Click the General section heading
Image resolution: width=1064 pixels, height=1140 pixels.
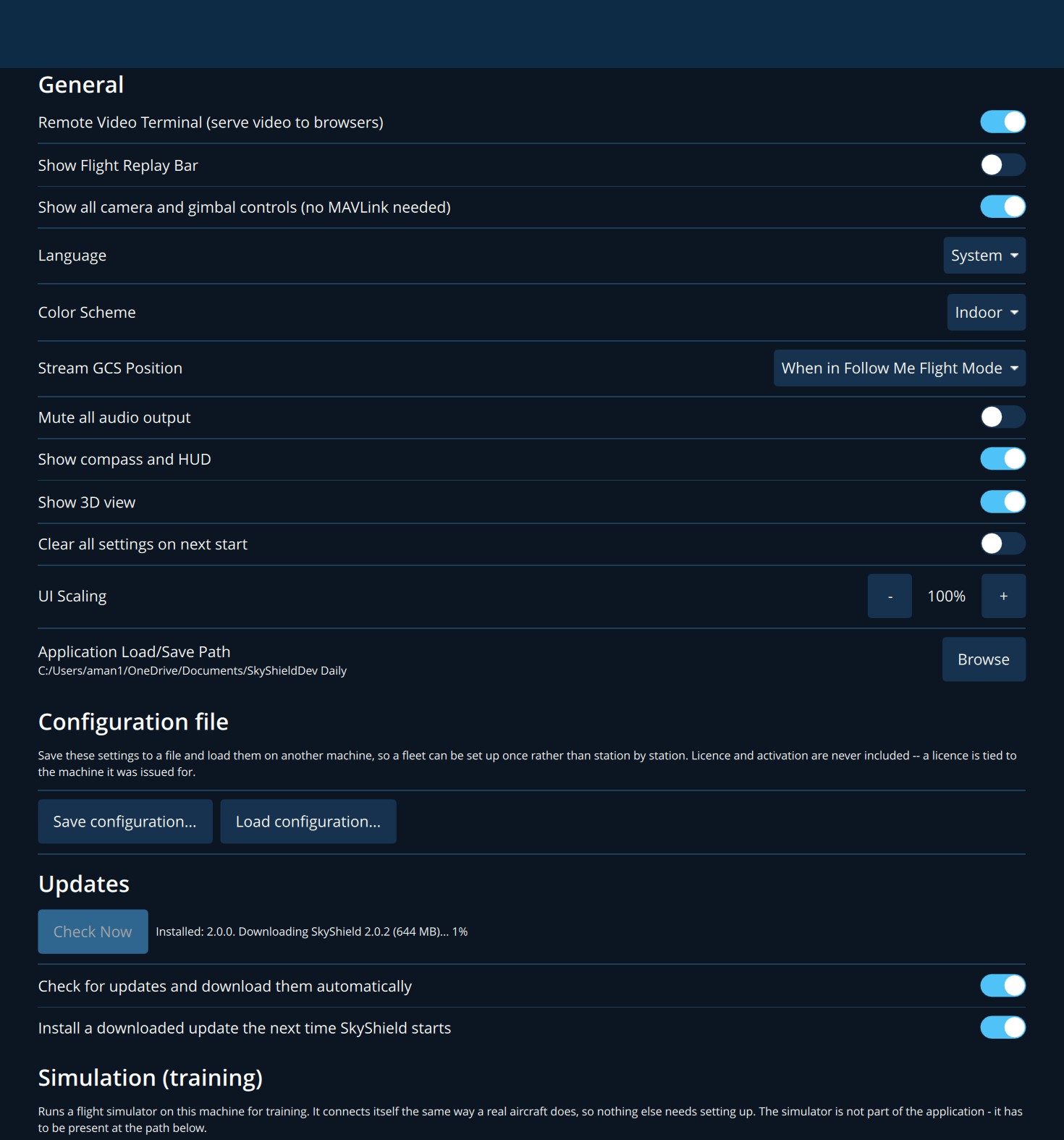pyautogui.click(x=81, y=85)
